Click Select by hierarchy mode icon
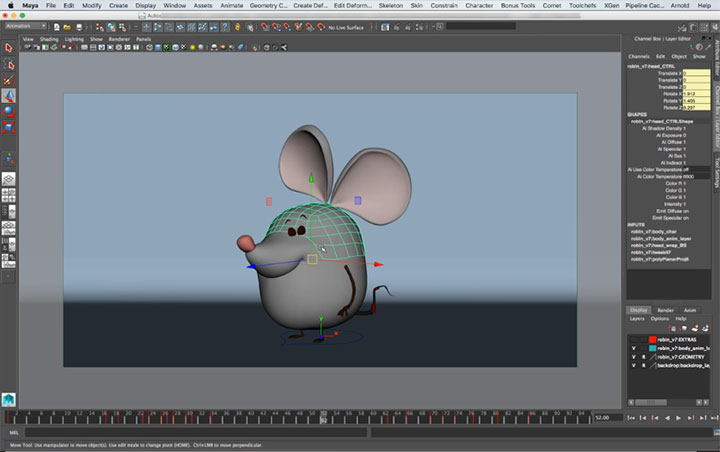720x452 pixels. pos(100,28)
